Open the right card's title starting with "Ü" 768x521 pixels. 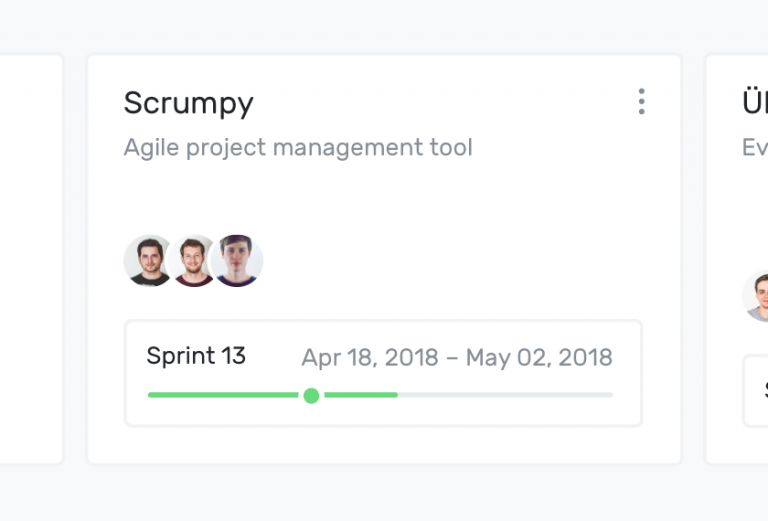pos(755,103)
